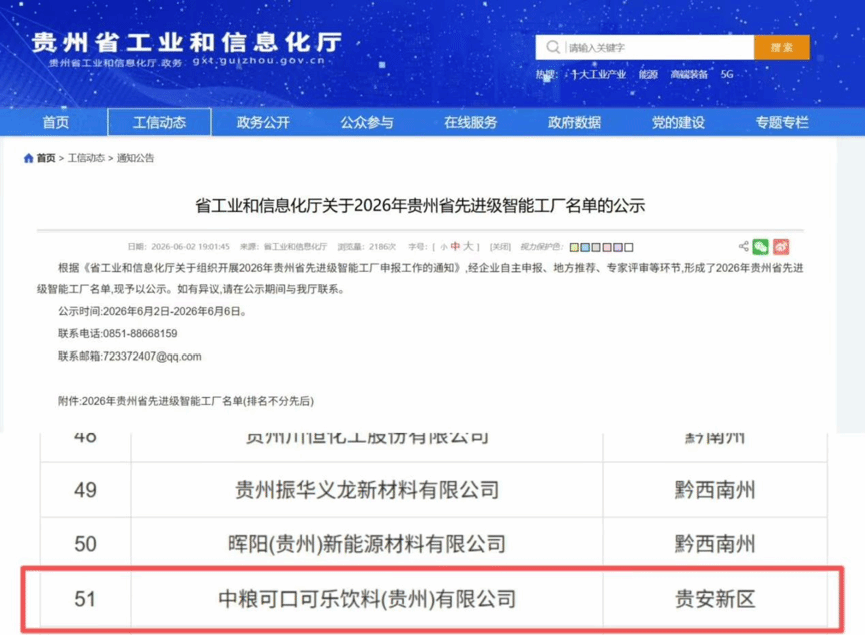Open the 专题专栏 navigation tab
This screenshot has width=865, height=635.
(x=782, y=122)
